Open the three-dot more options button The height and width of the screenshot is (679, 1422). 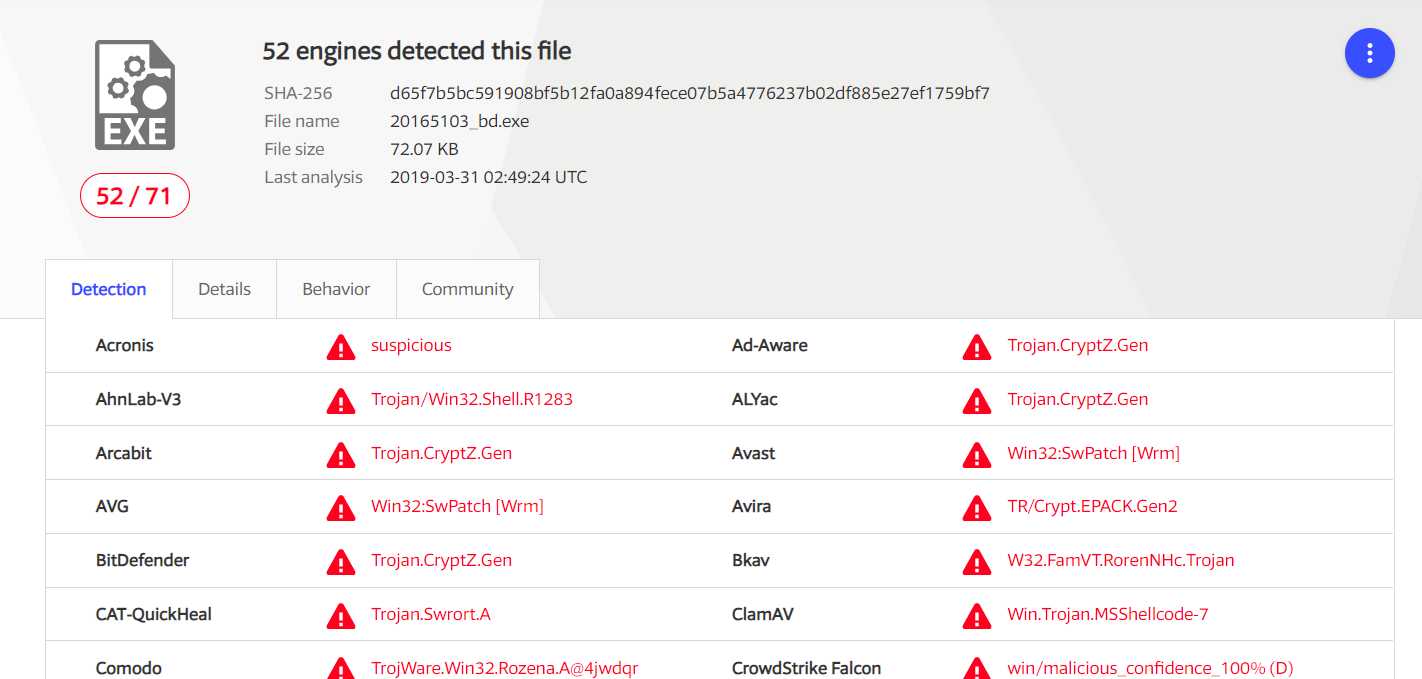coord(1369,53)
